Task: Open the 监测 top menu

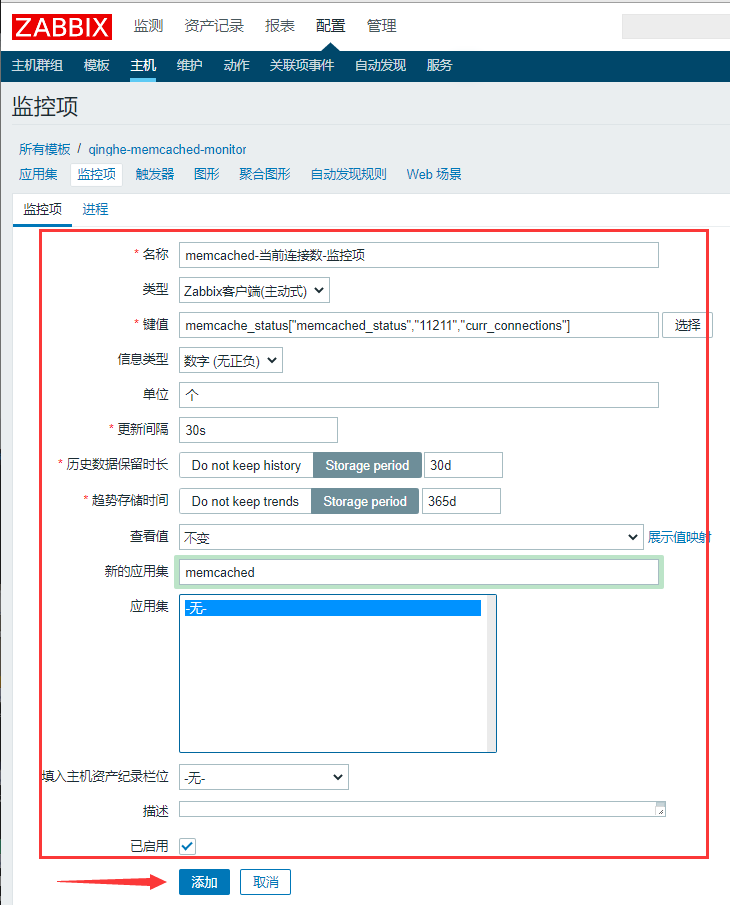Action: click(148, 26)
